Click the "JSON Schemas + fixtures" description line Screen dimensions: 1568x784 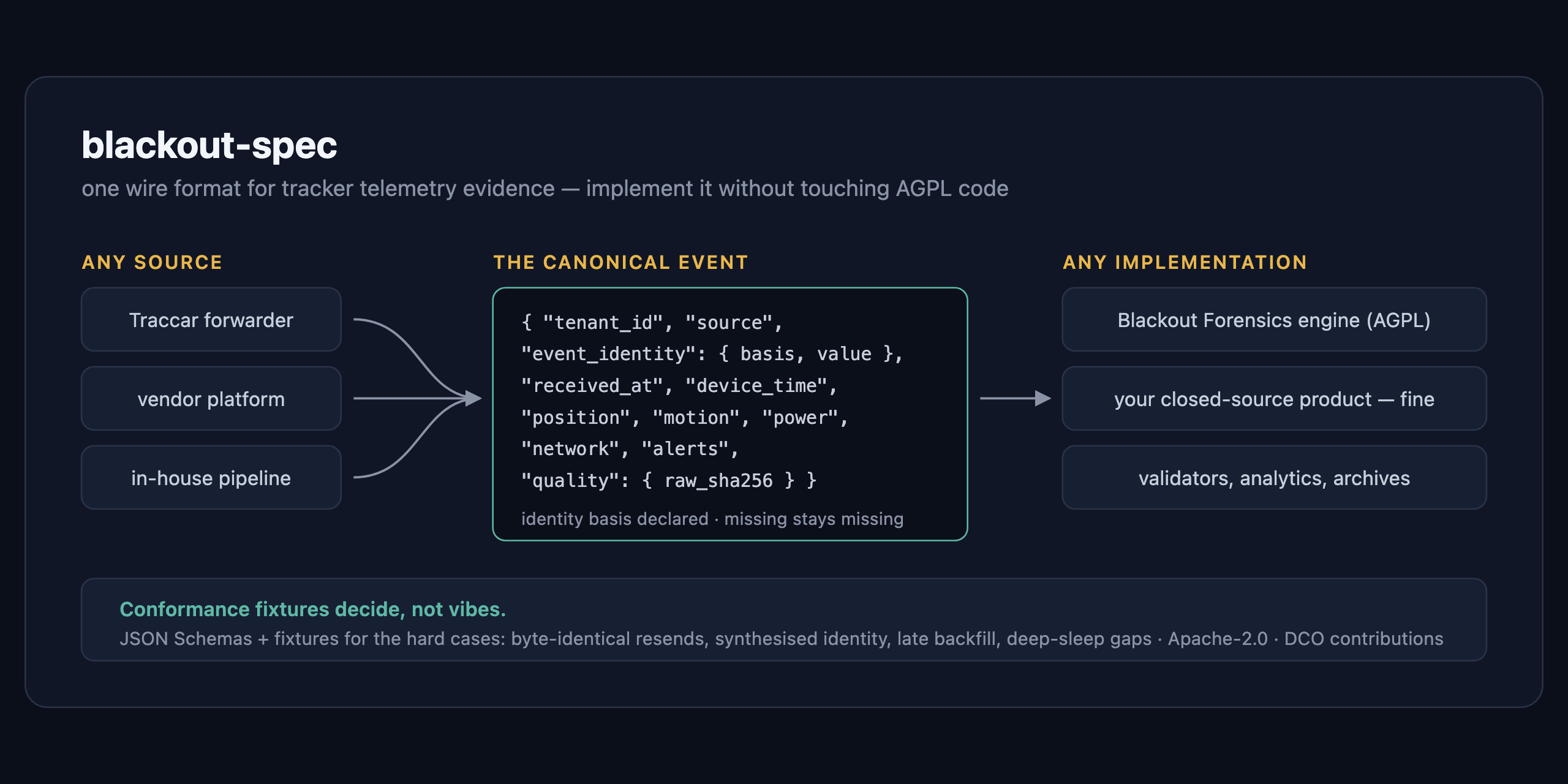coord(782,639)
